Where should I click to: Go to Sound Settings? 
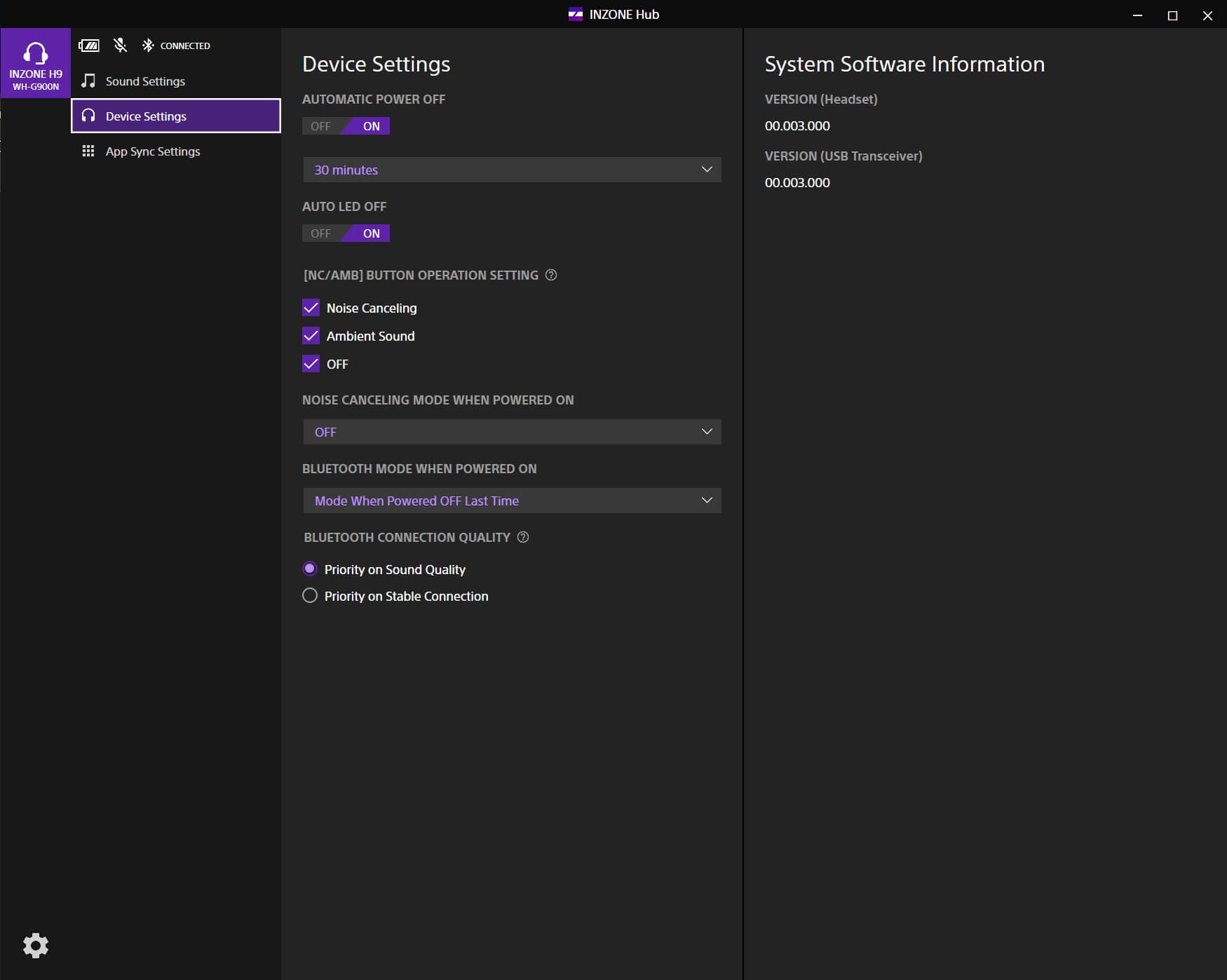pos(145,81)
